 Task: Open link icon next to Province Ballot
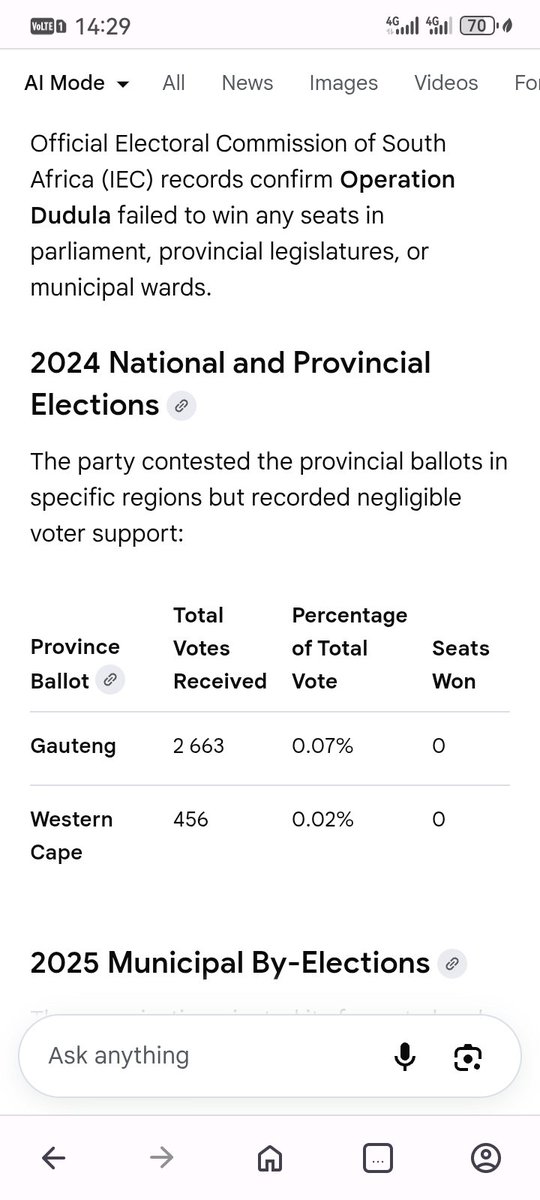click(111, 681)
